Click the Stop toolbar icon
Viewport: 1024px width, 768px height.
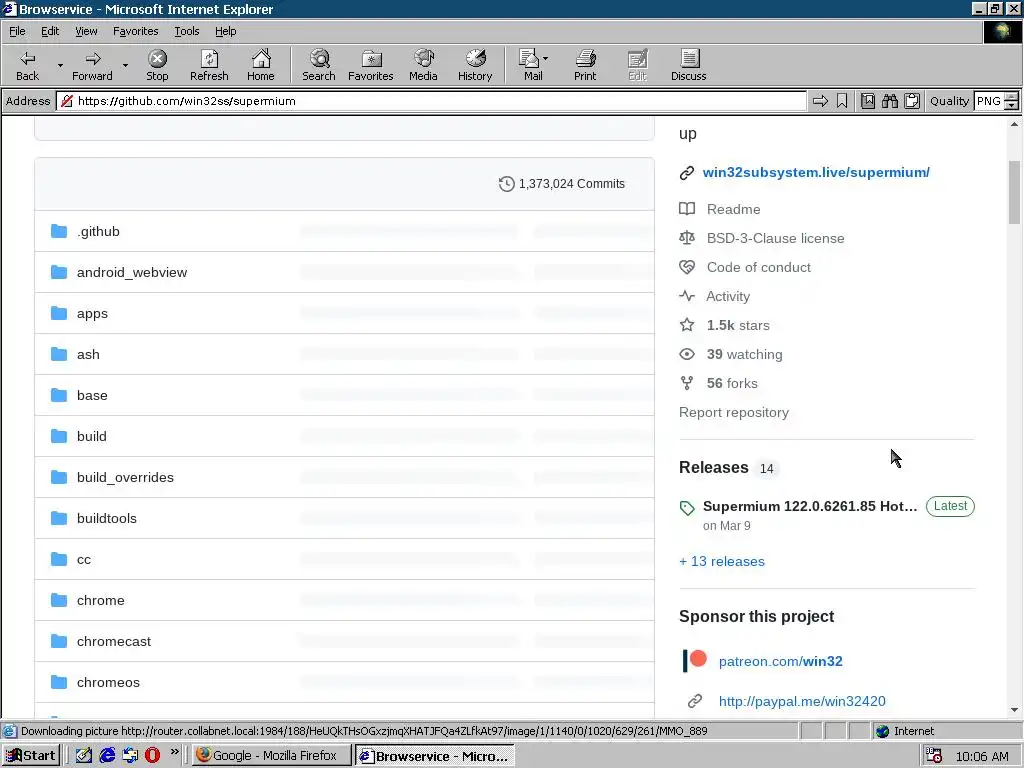coord(157,65)
